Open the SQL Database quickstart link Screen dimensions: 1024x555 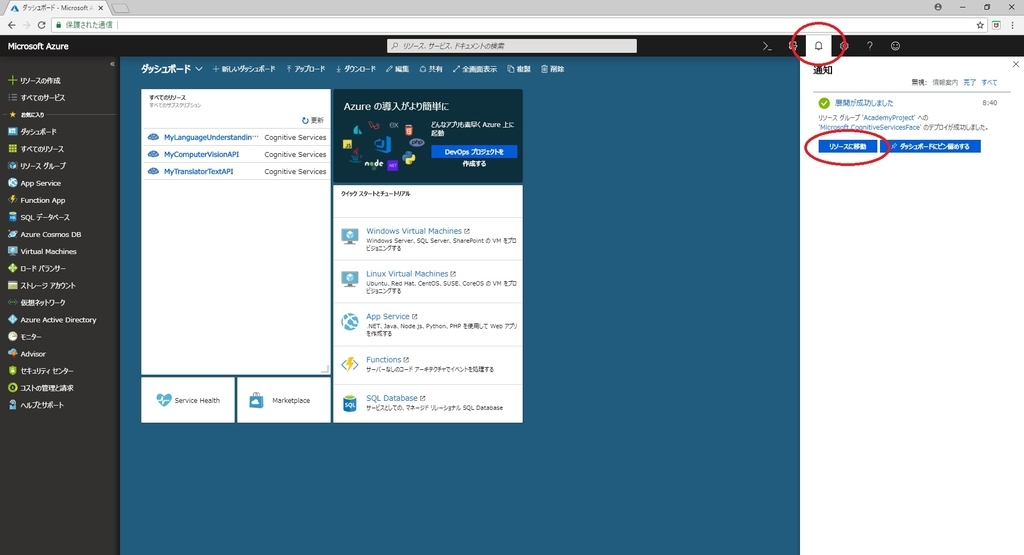(396, 398)
